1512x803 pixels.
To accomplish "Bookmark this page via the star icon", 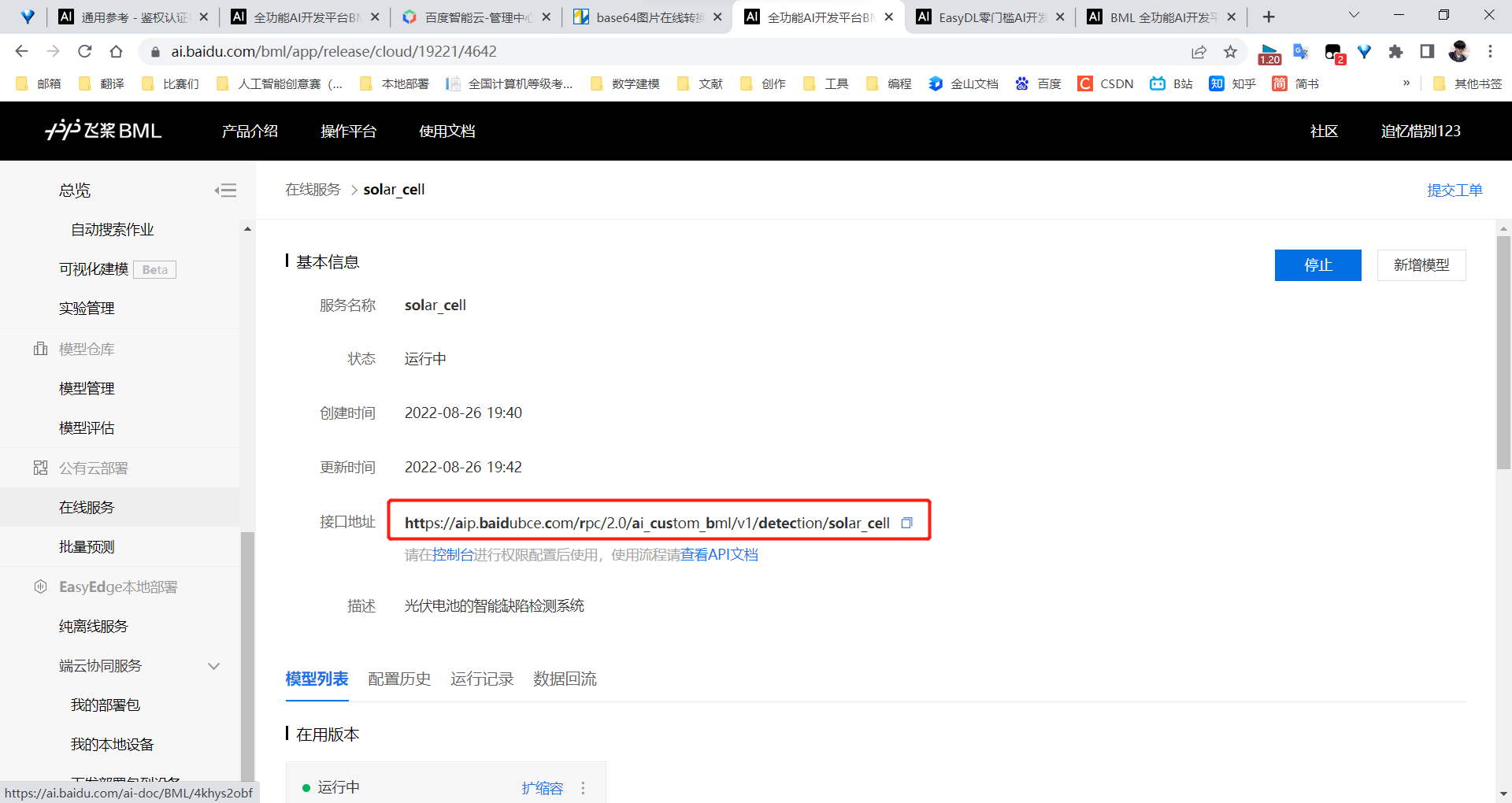I will click(1230, 51).
